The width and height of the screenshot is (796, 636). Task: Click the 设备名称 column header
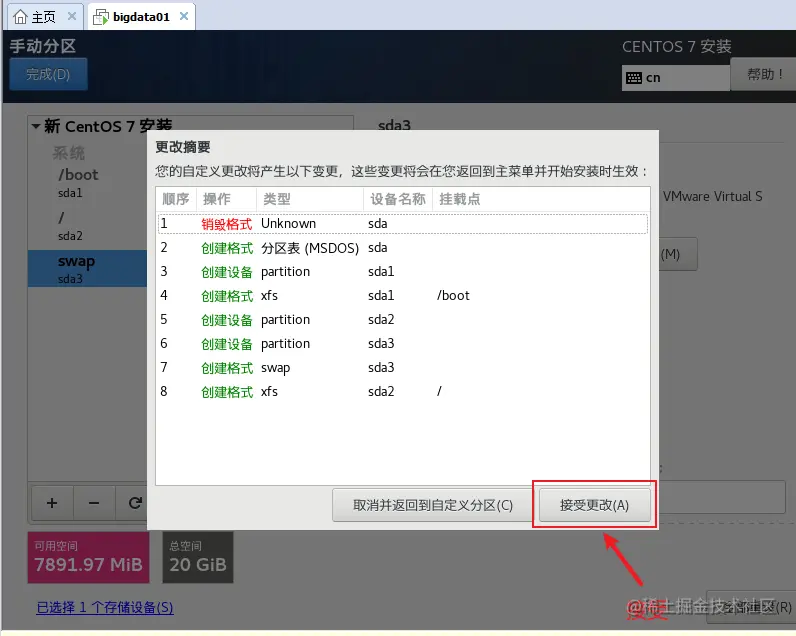[398, 199]
